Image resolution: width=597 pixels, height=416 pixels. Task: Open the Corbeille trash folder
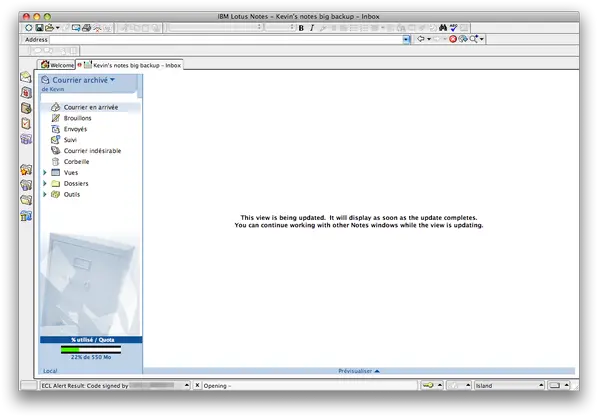[x=76, y=162]
